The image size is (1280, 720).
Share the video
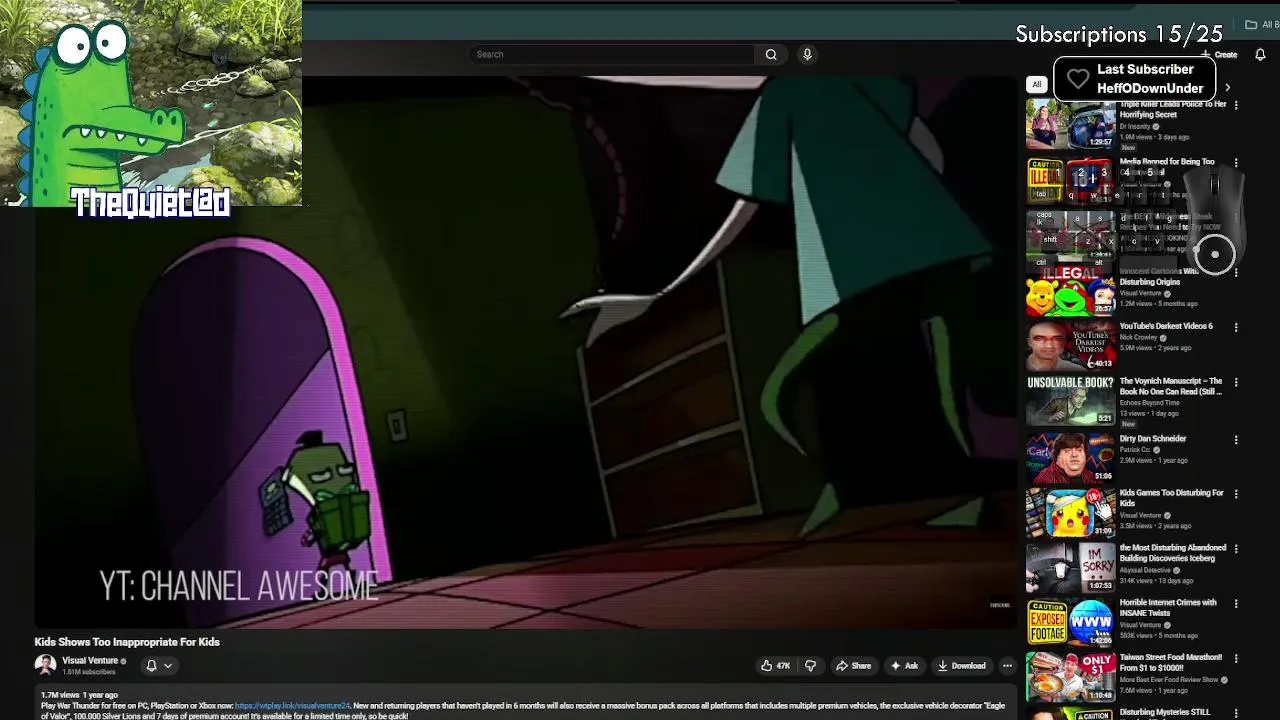click(x=853, y=665)
